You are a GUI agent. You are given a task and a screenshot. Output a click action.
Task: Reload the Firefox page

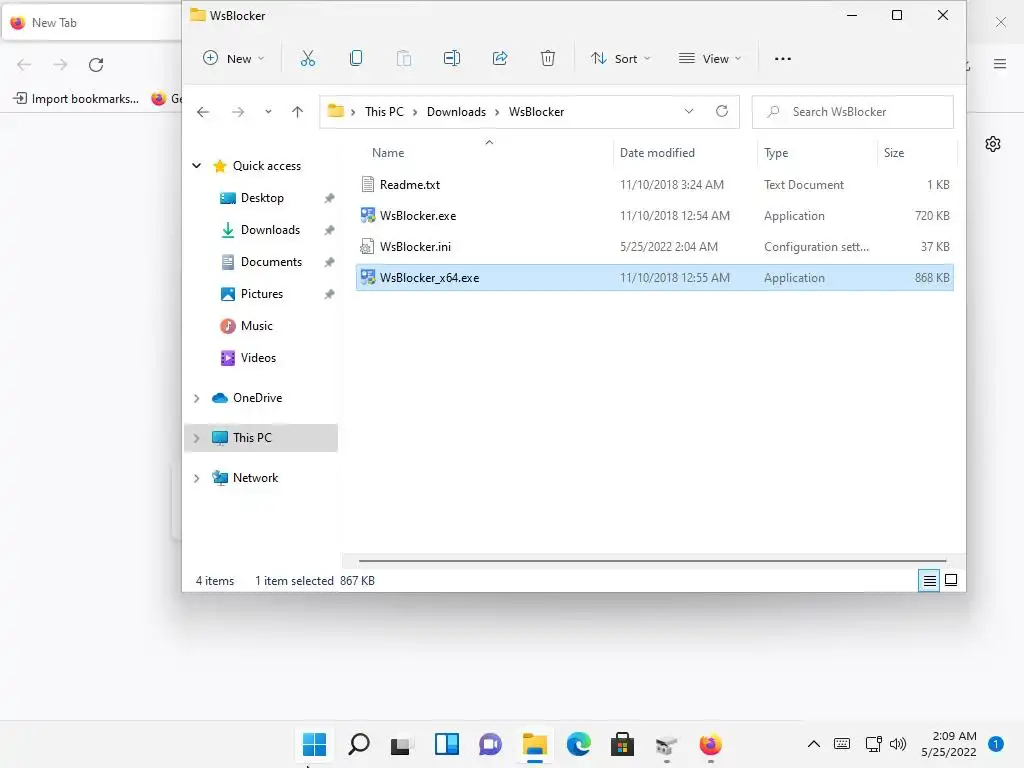point(96,65)
